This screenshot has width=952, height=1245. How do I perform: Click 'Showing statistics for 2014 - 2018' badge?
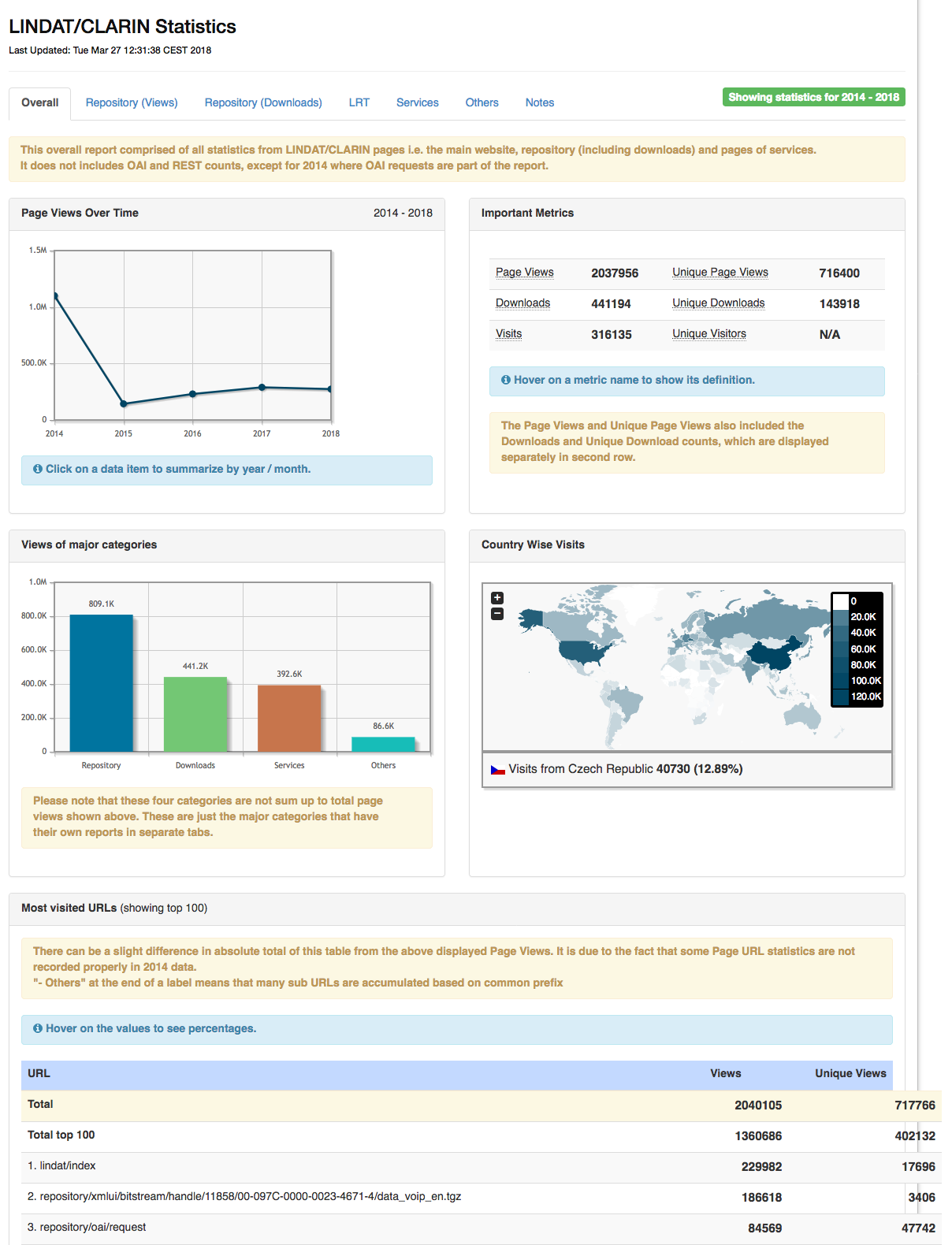click(814, 97)
